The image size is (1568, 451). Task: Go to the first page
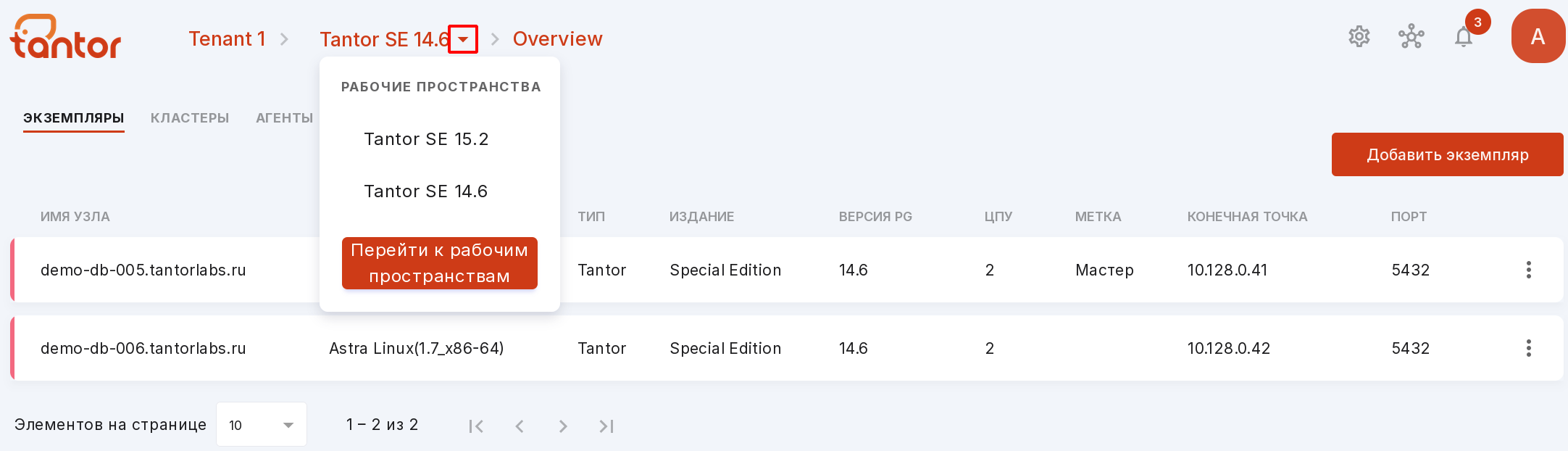[x=476, y=426]
